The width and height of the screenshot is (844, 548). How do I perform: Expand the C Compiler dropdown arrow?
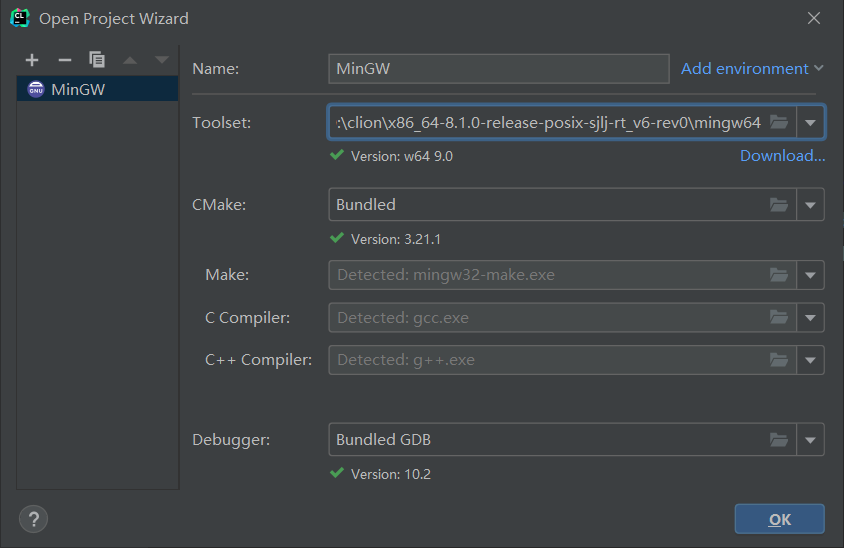pyautogui.click(x=810, y=318)
